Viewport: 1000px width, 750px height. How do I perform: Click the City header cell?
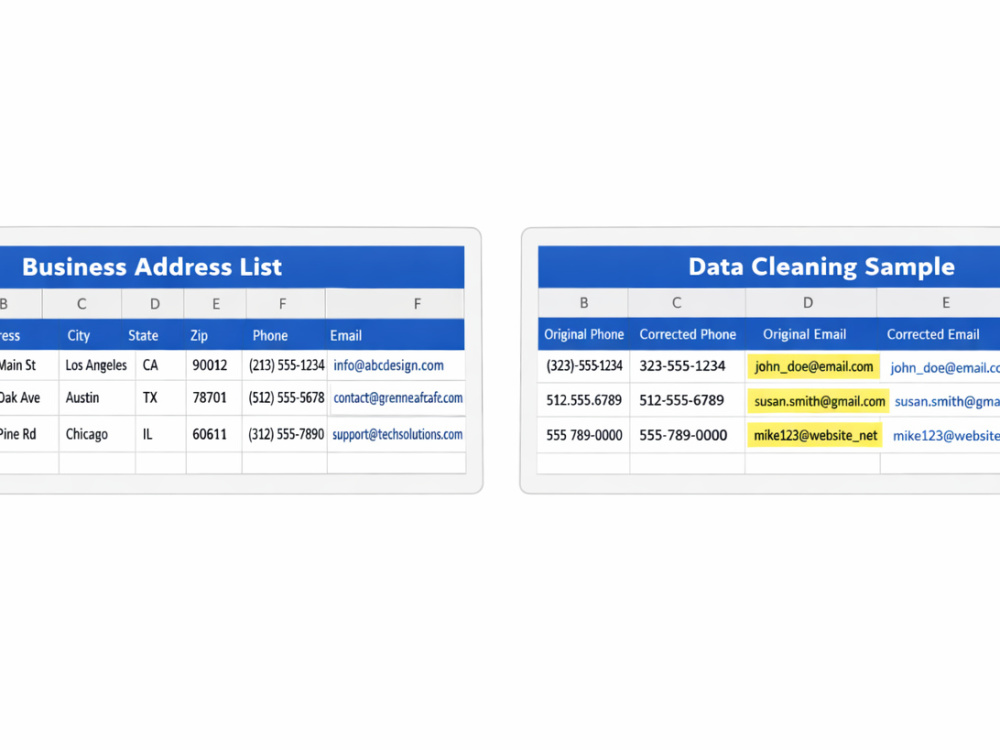[78, 335]
